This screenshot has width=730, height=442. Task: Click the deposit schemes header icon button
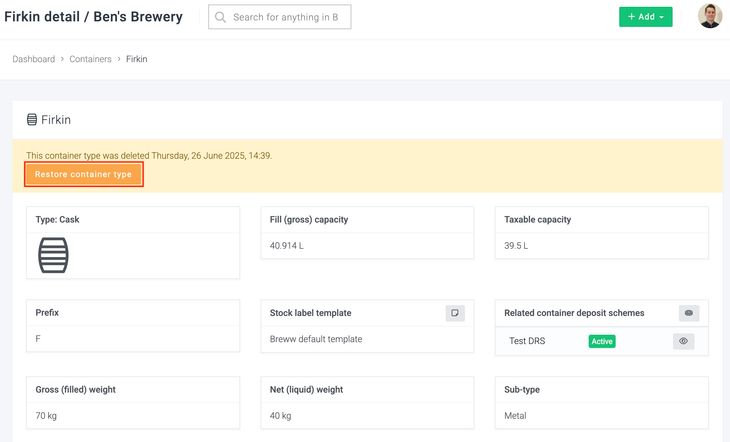[x=688, y=313]
